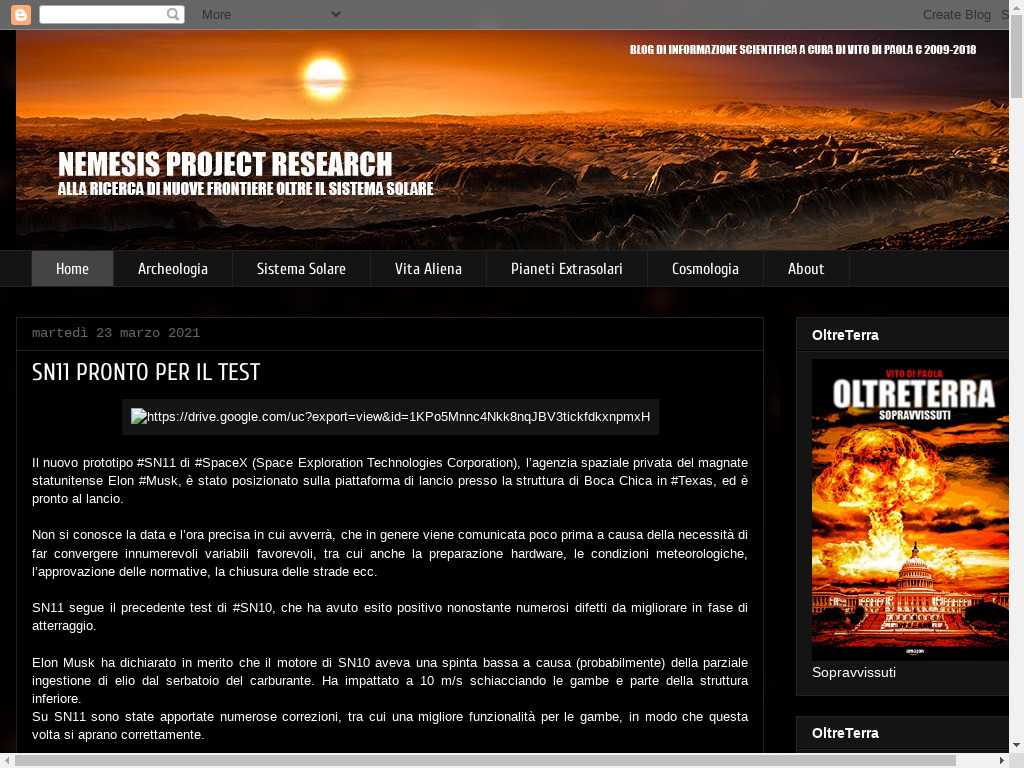Image resolution: width=1024 pixels, height=768 pixels.
Task: Click the magnifier icon in the search box
Action: (x=173, y=14)
